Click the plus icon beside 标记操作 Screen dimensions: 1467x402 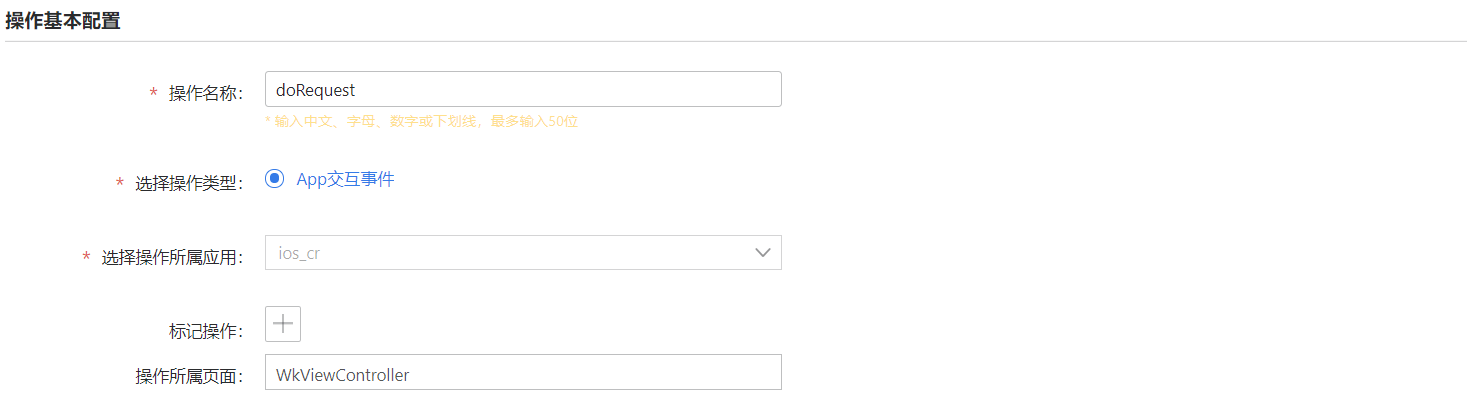283,324
